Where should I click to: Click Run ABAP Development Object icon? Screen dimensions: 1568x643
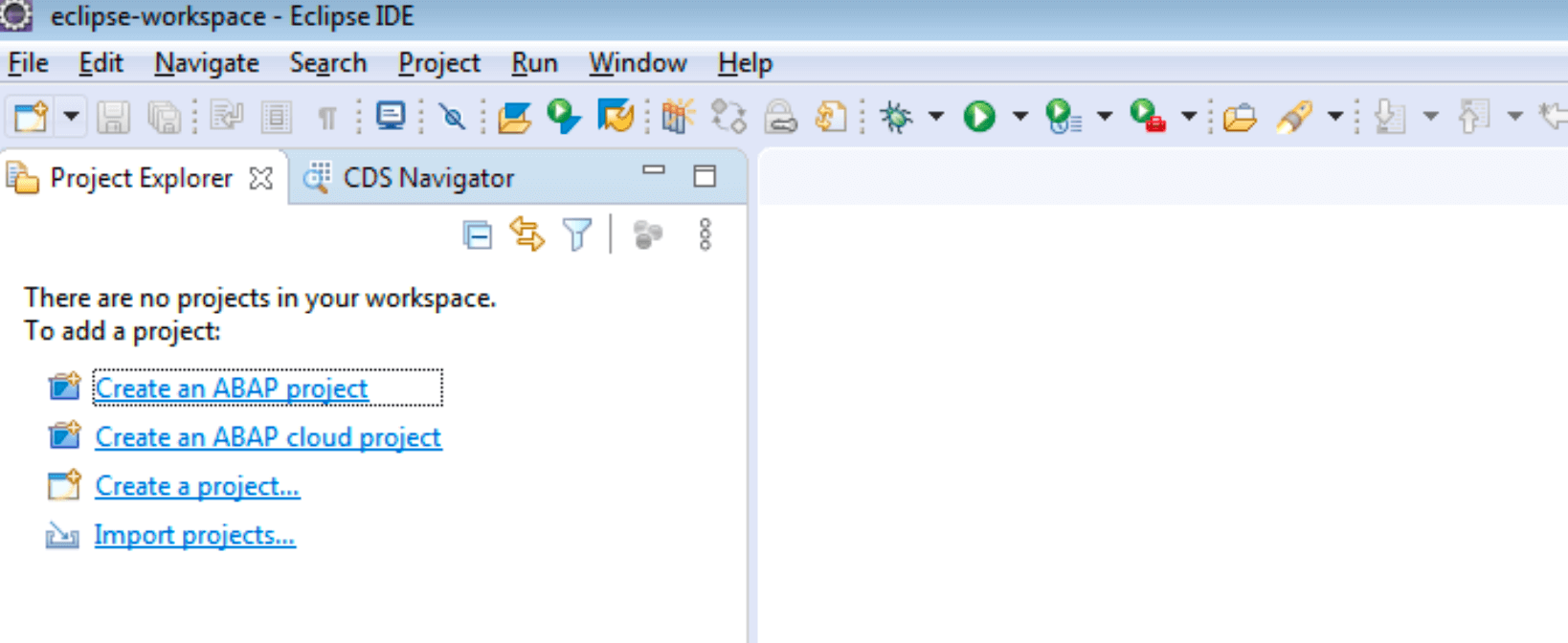click(564, 117)
